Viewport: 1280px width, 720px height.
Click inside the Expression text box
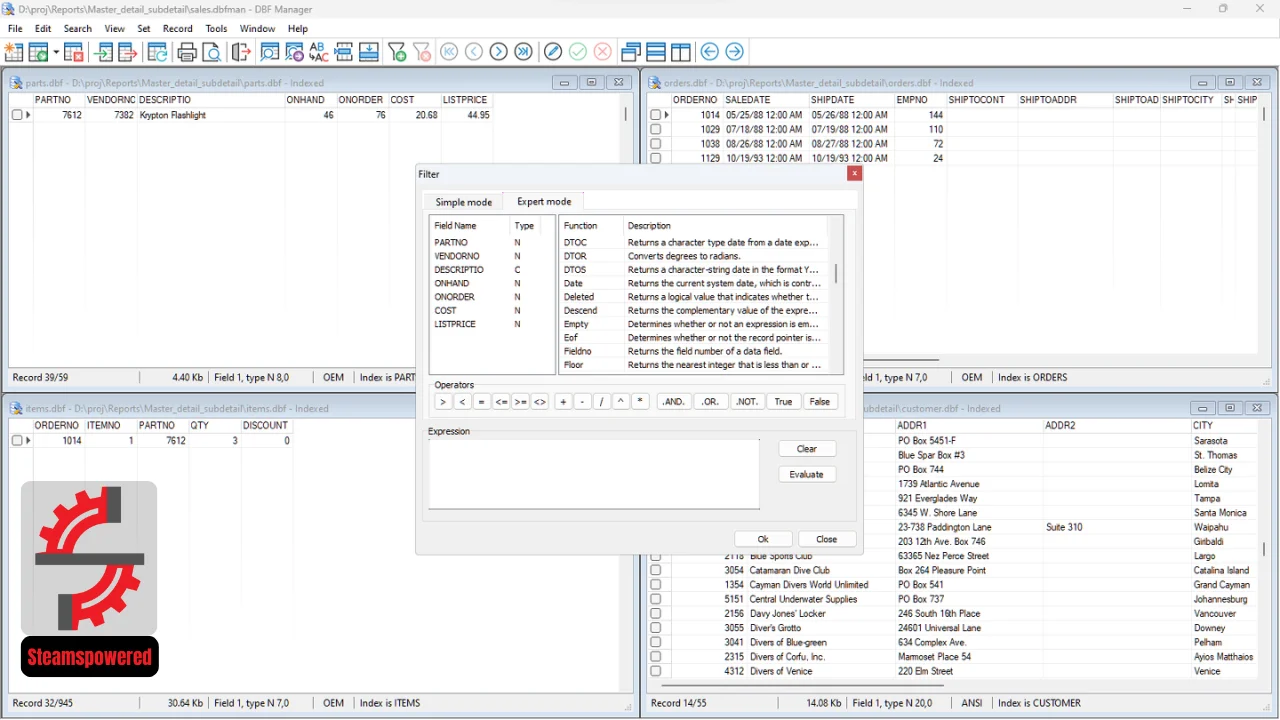tap(594, 474)
